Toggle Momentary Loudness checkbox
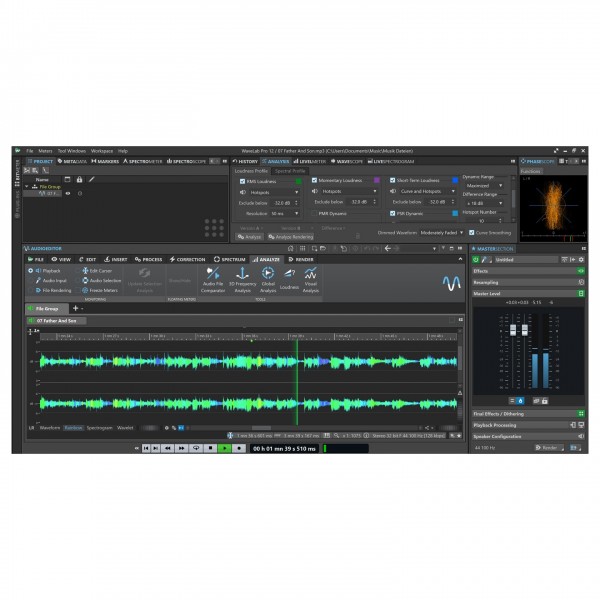The image size is (600, 600). click(314, 180)
